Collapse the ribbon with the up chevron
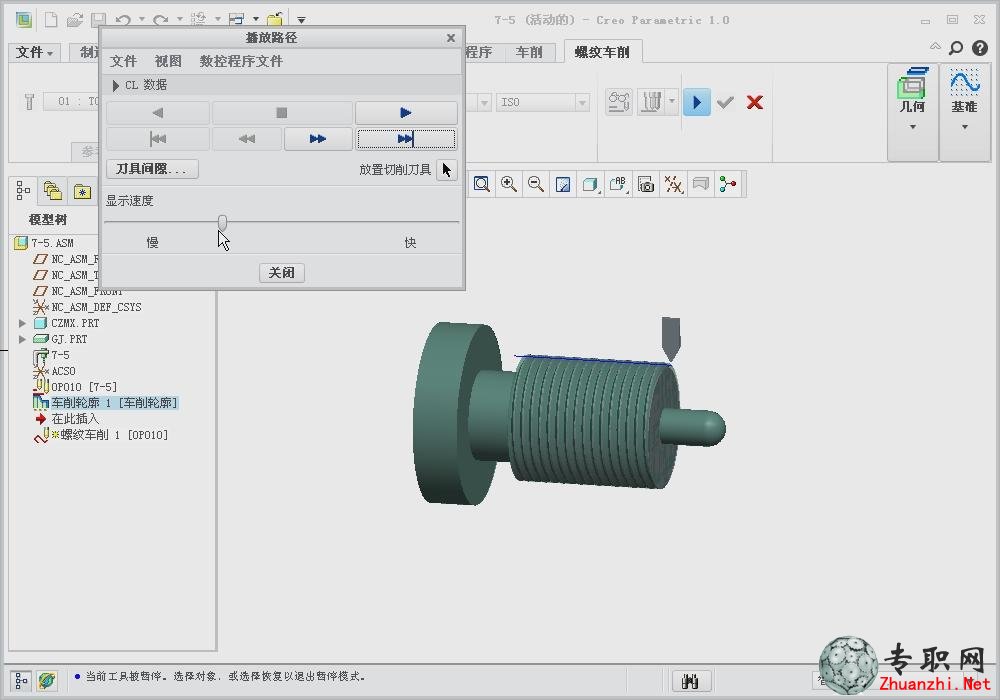1000x700 pixels. [x=935, y=47]
